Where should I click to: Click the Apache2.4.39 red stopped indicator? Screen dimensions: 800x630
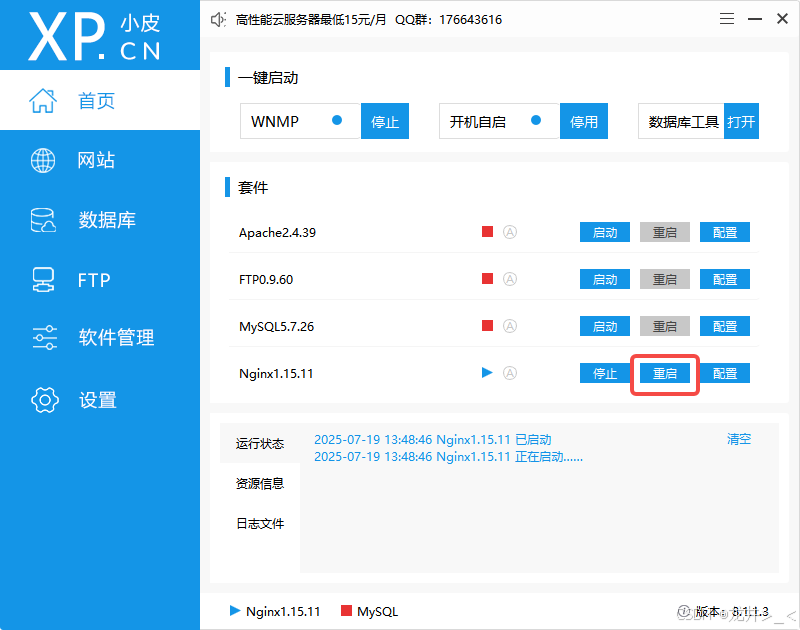pyautogui.click(x=487, y=232)
